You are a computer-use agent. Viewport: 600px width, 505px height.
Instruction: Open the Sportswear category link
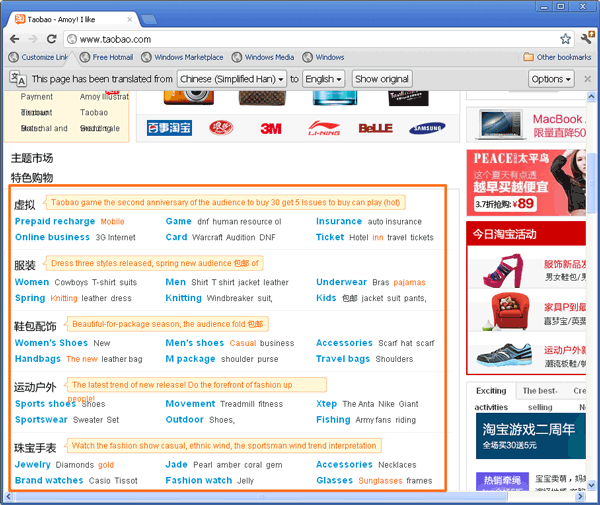tap(41, 420)
